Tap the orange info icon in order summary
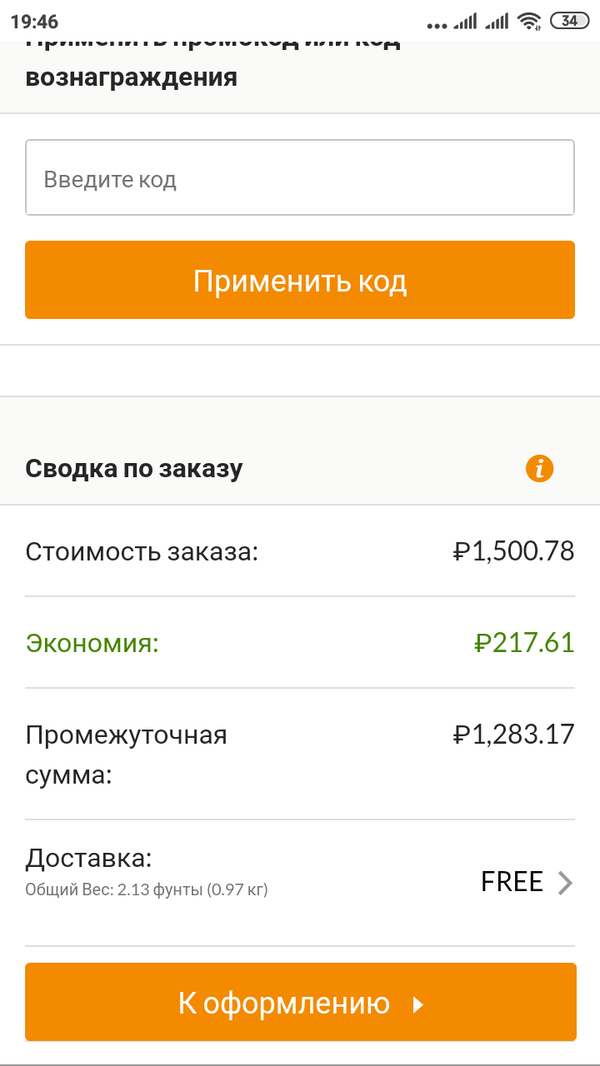The width and height of the screenshot is (600, 1066). (x=539, y=468)
